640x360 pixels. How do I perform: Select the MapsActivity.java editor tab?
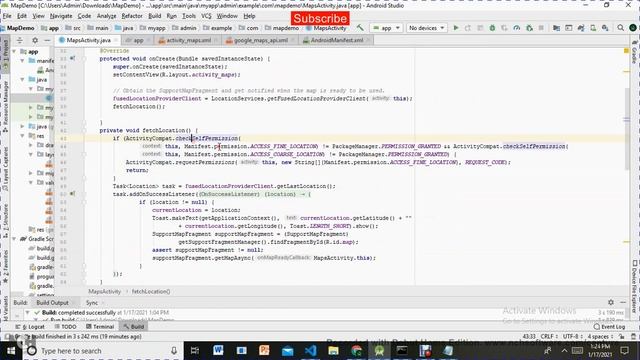click(88, 40)
